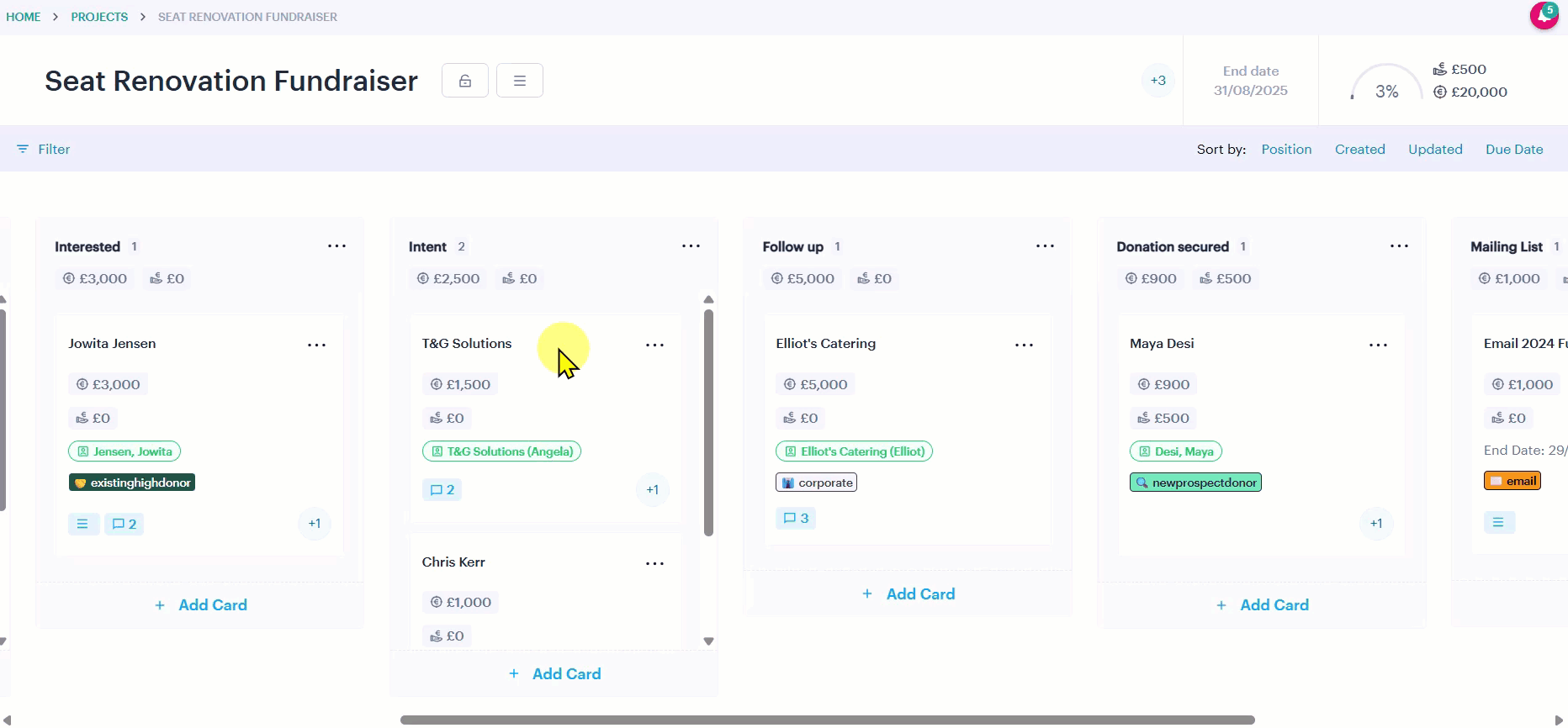Open description icon on Email 2024 card
1568x728 pixels.
tap(1499, 522)
